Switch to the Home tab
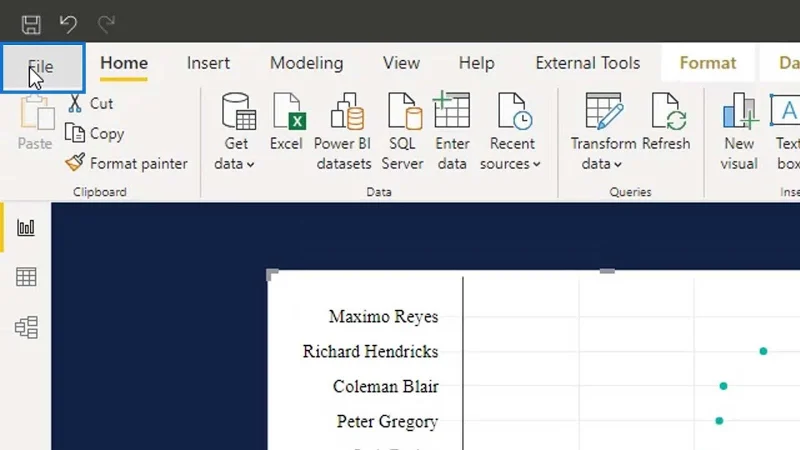The width and height of the screenshot is (800, 450). 124,63
